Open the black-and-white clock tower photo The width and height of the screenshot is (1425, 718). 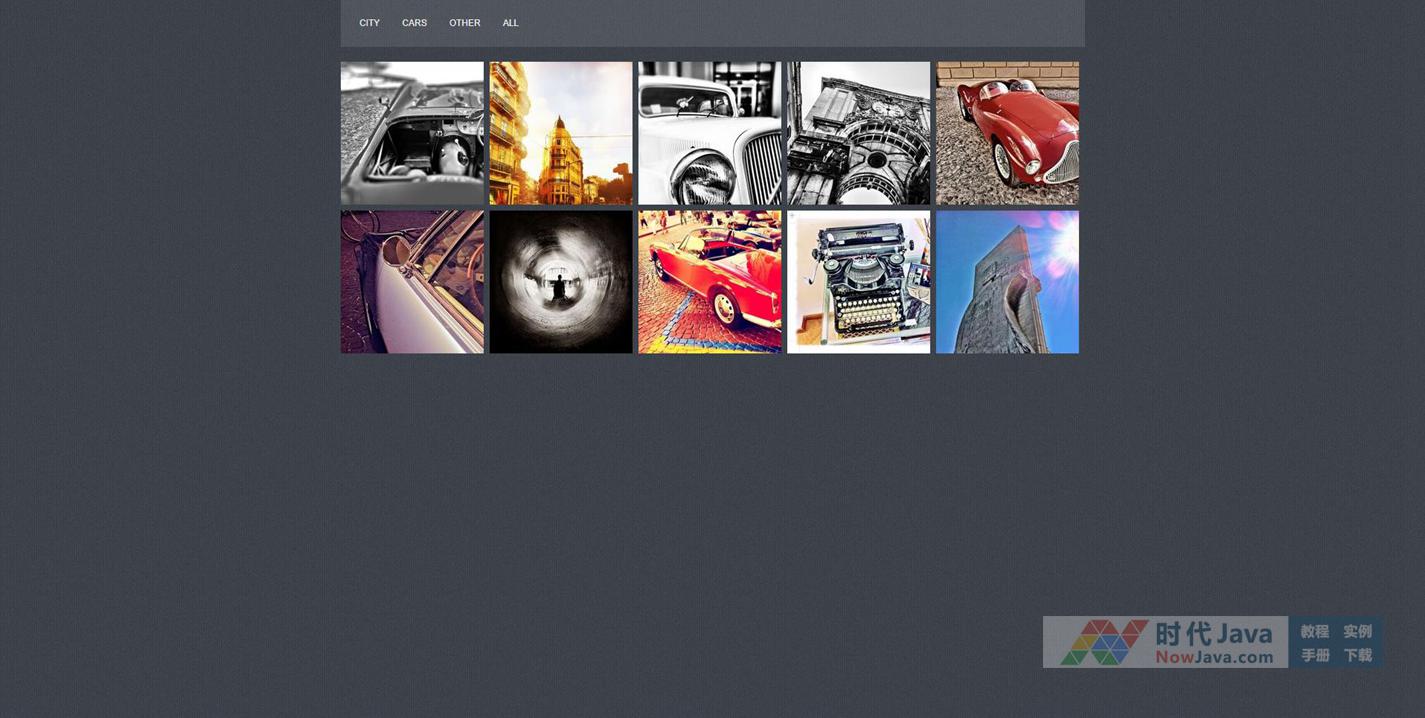point(858,133)
